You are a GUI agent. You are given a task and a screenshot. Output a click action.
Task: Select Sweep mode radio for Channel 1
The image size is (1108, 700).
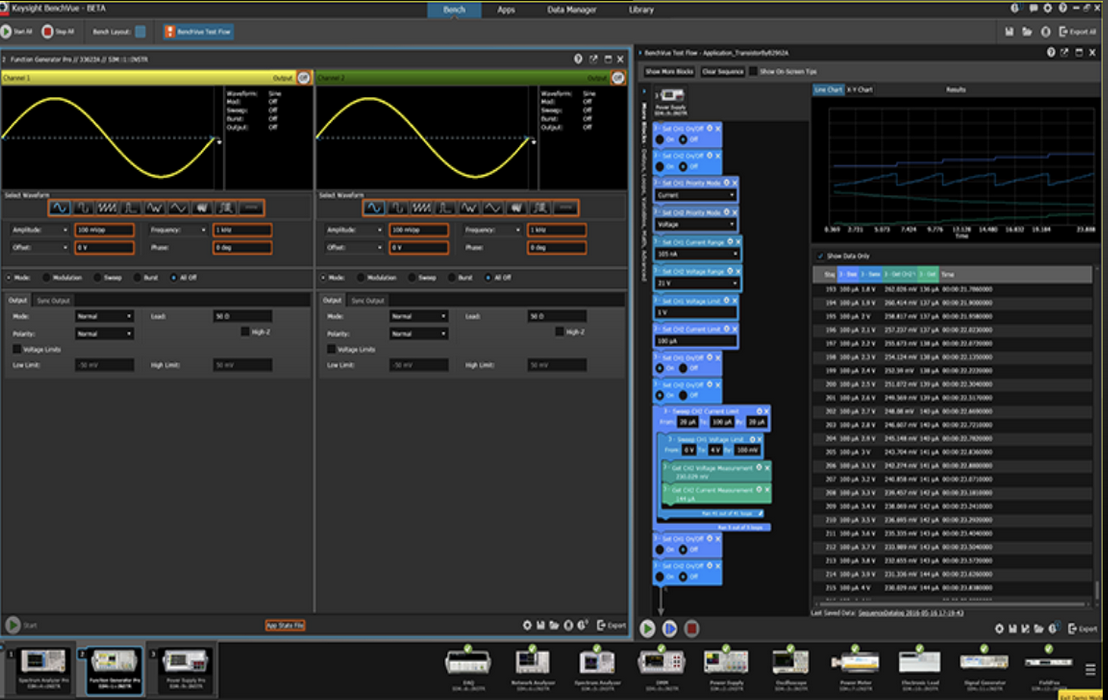[97, 277]
